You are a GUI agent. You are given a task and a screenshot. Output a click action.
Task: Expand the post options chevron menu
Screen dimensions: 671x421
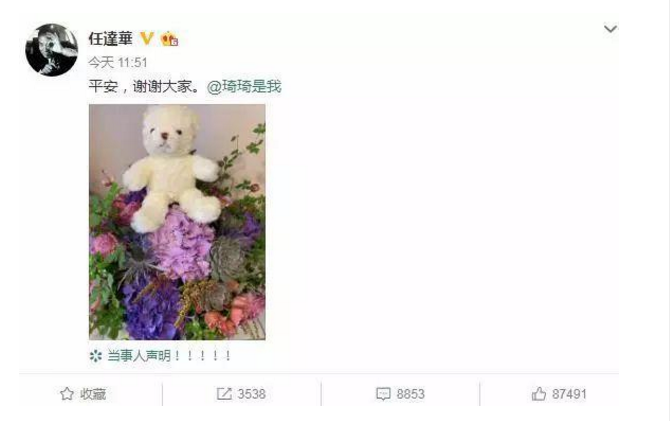click(610, 29)
